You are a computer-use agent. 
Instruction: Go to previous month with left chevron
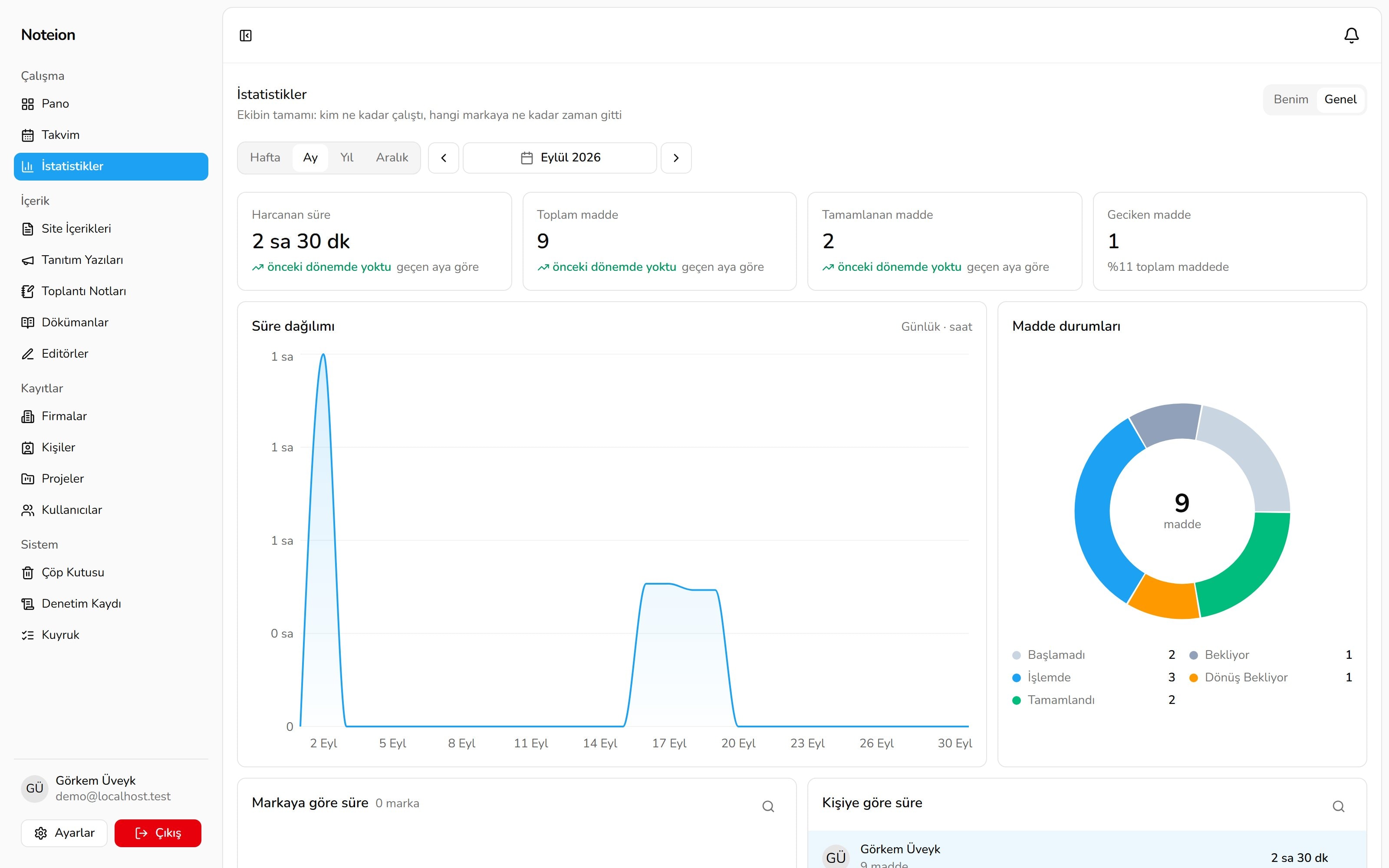(x=444, y=158)
